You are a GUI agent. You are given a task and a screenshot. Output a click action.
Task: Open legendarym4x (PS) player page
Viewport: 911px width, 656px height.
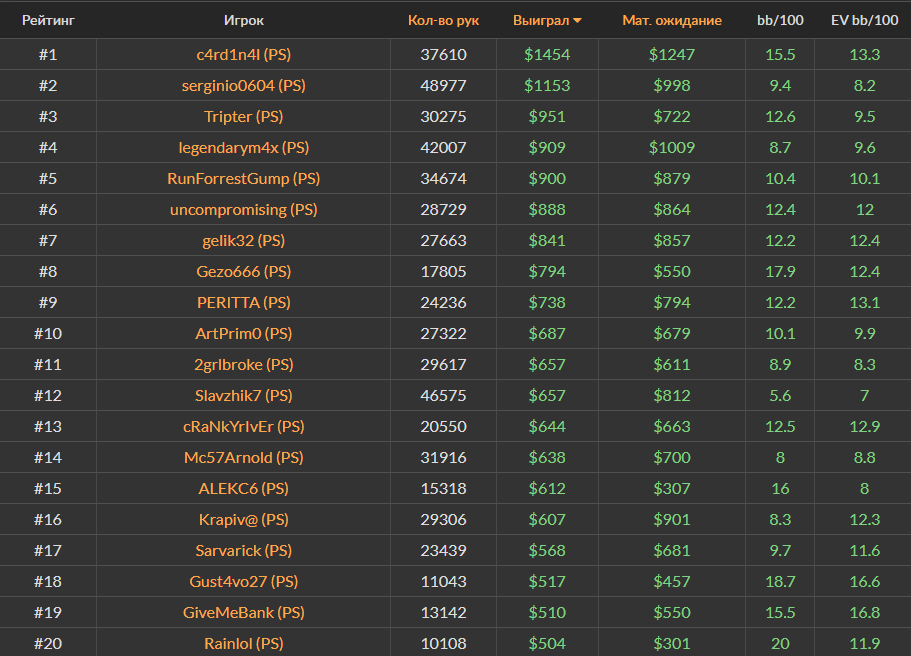(x=244, y=148)
